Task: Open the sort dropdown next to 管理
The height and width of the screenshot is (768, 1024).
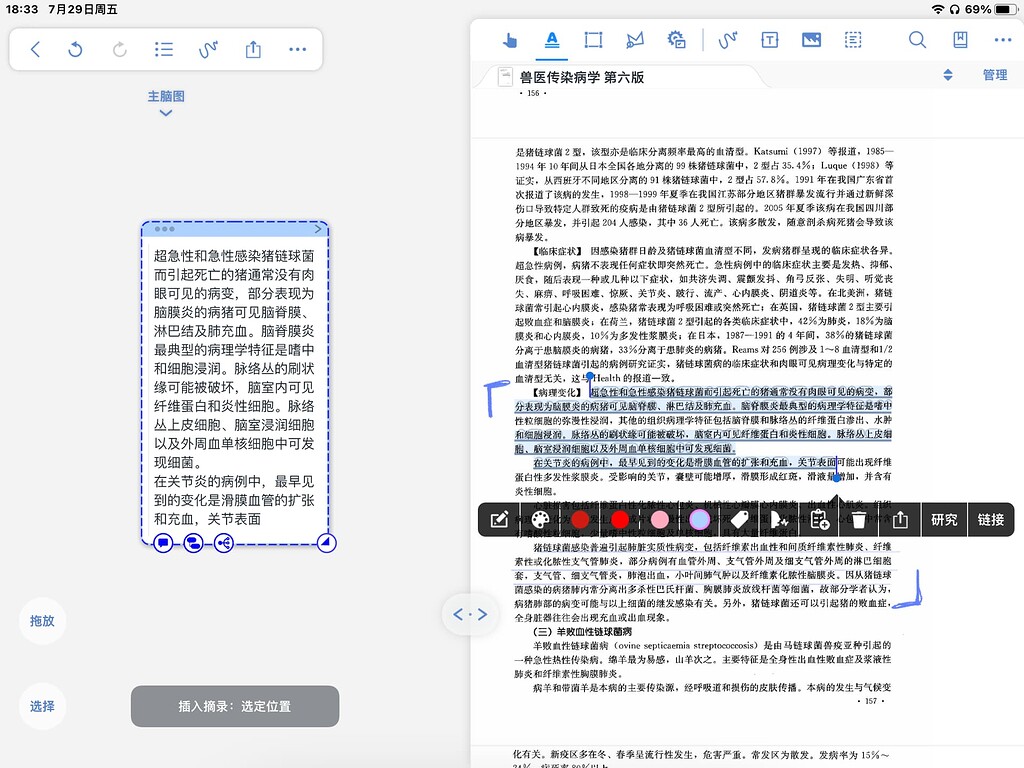Action: pos(948,74)
